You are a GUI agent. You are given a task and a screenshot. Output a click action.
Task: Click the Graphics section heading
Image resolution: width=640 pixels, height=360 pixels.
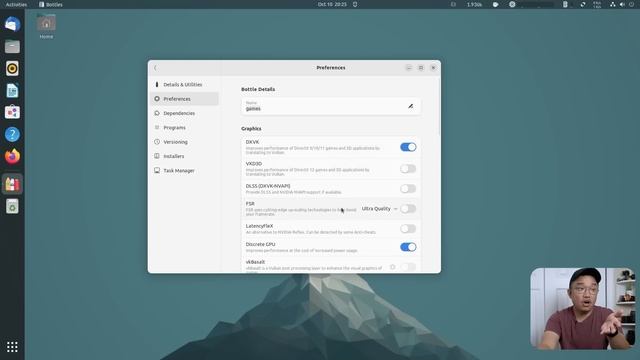[251, 129]
